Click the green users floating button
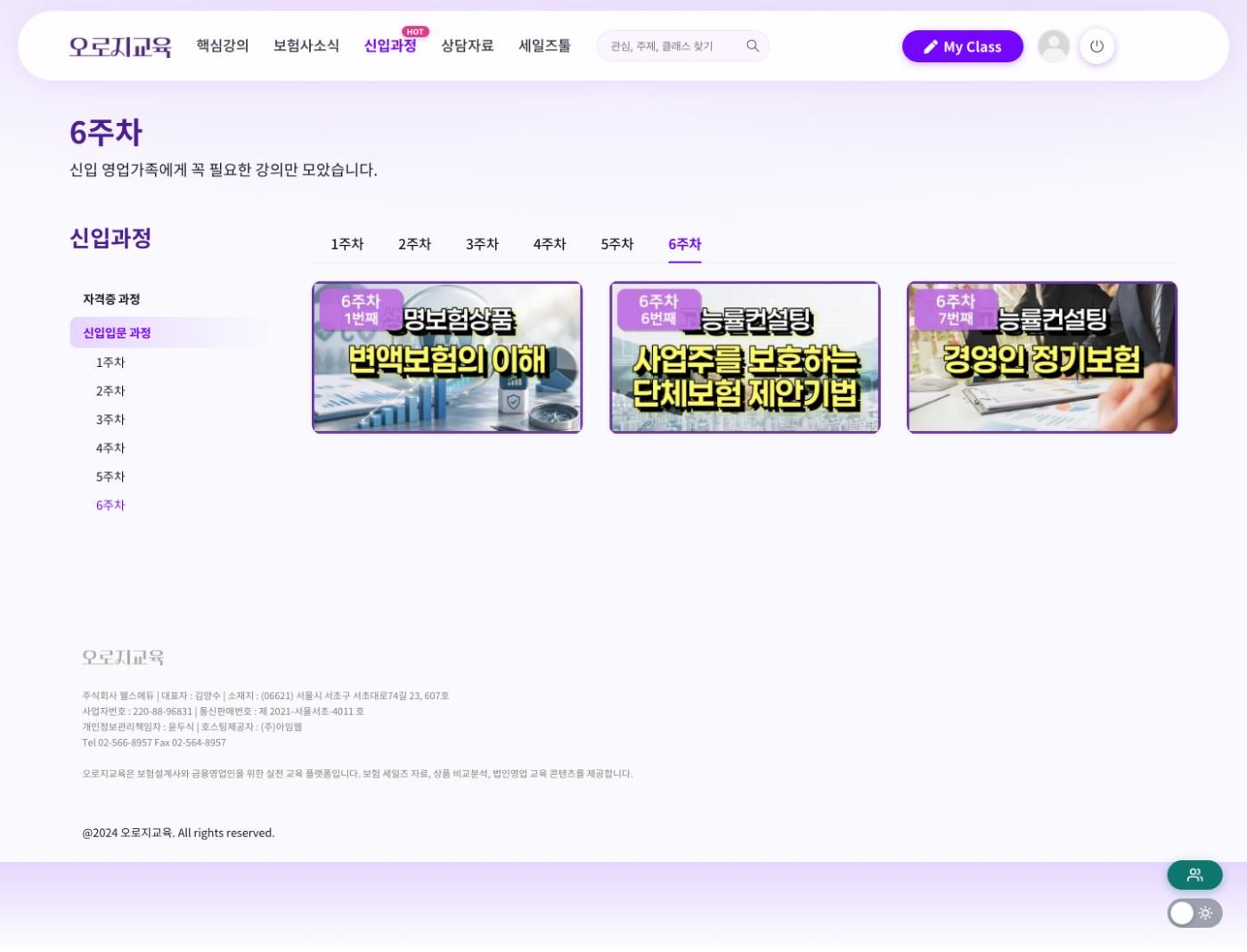The height and width of the screenshot is (952, 1247). 1194,875
